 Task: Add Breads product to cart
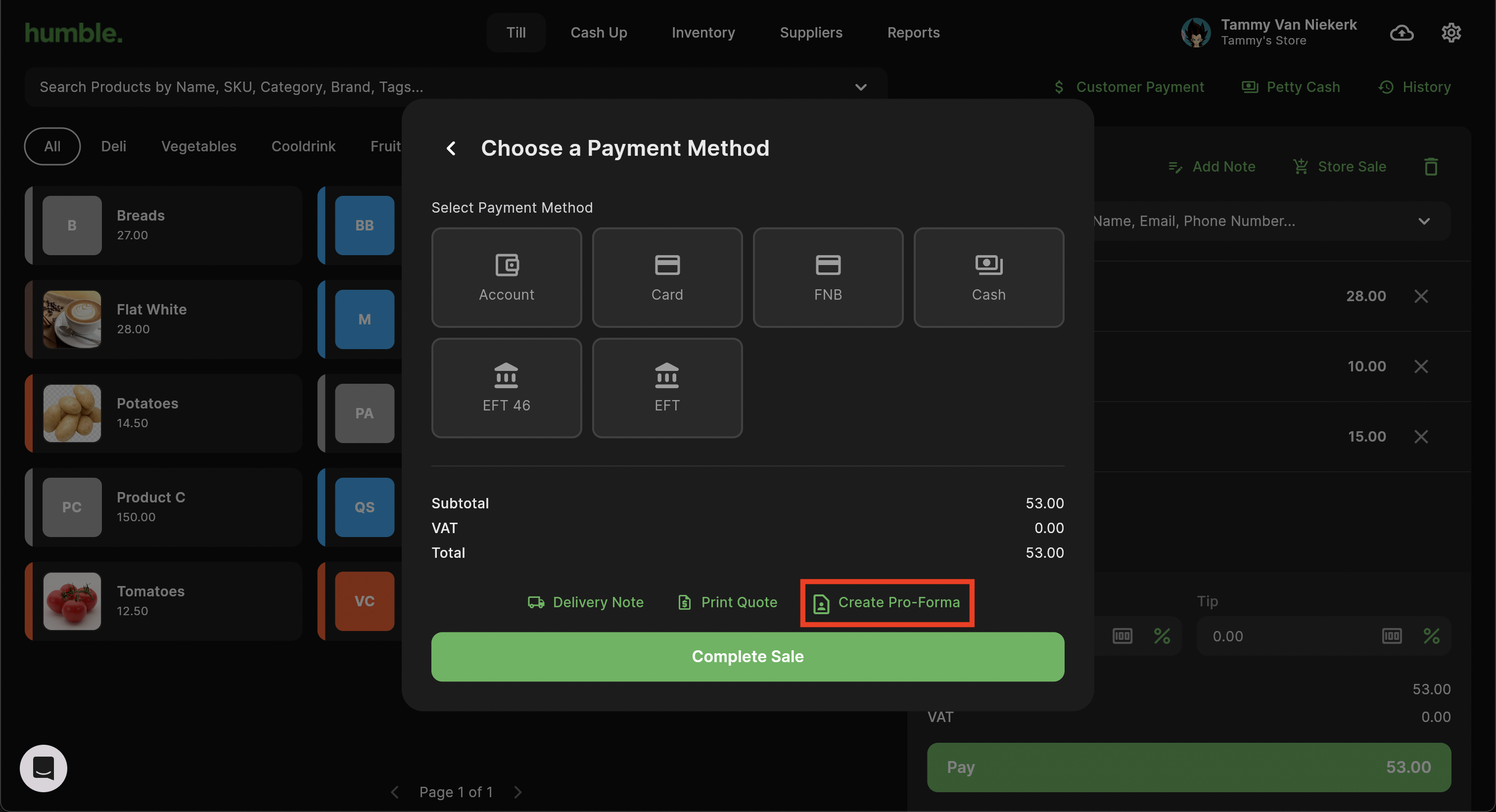163,225
